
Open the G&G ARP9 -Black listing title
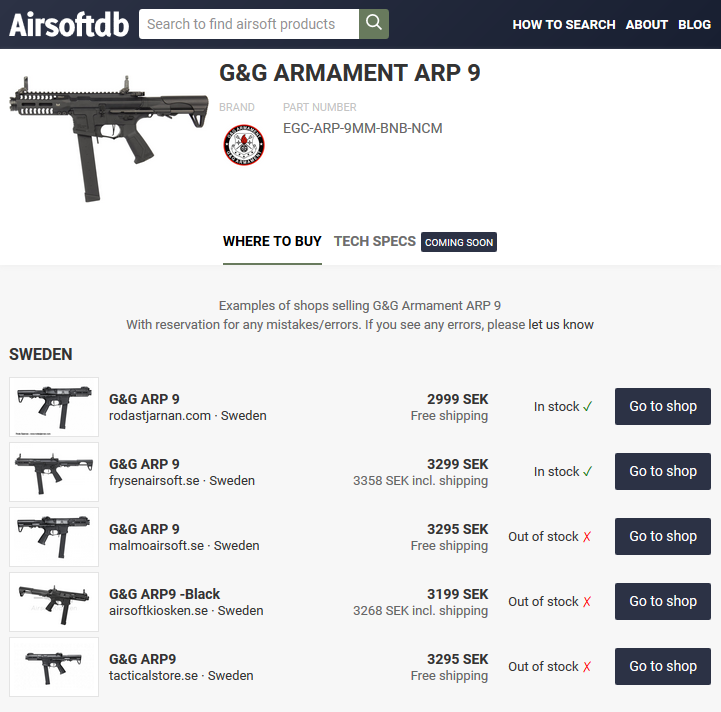click(164, 594)
